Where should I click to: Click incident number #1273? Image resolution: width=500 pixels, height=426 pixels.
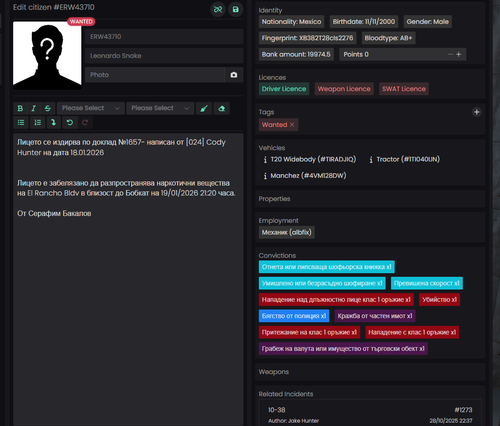pos(463,410)
